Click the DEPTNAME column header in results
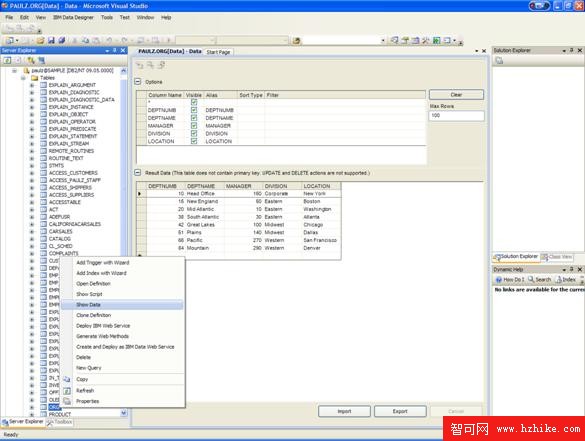The image size is (585, 441). coord(204,186)
